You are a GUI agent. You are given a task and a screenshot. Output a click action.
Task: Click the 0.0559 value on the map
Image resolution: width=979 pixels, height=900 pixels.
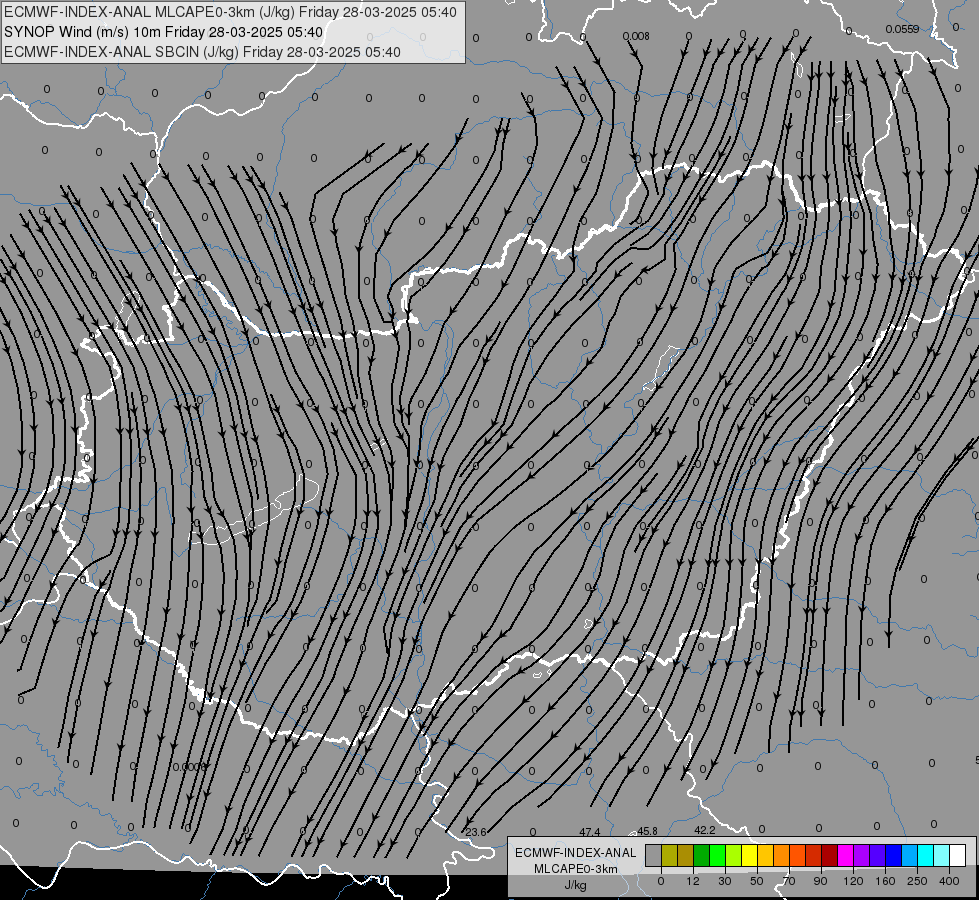(902, 29)
